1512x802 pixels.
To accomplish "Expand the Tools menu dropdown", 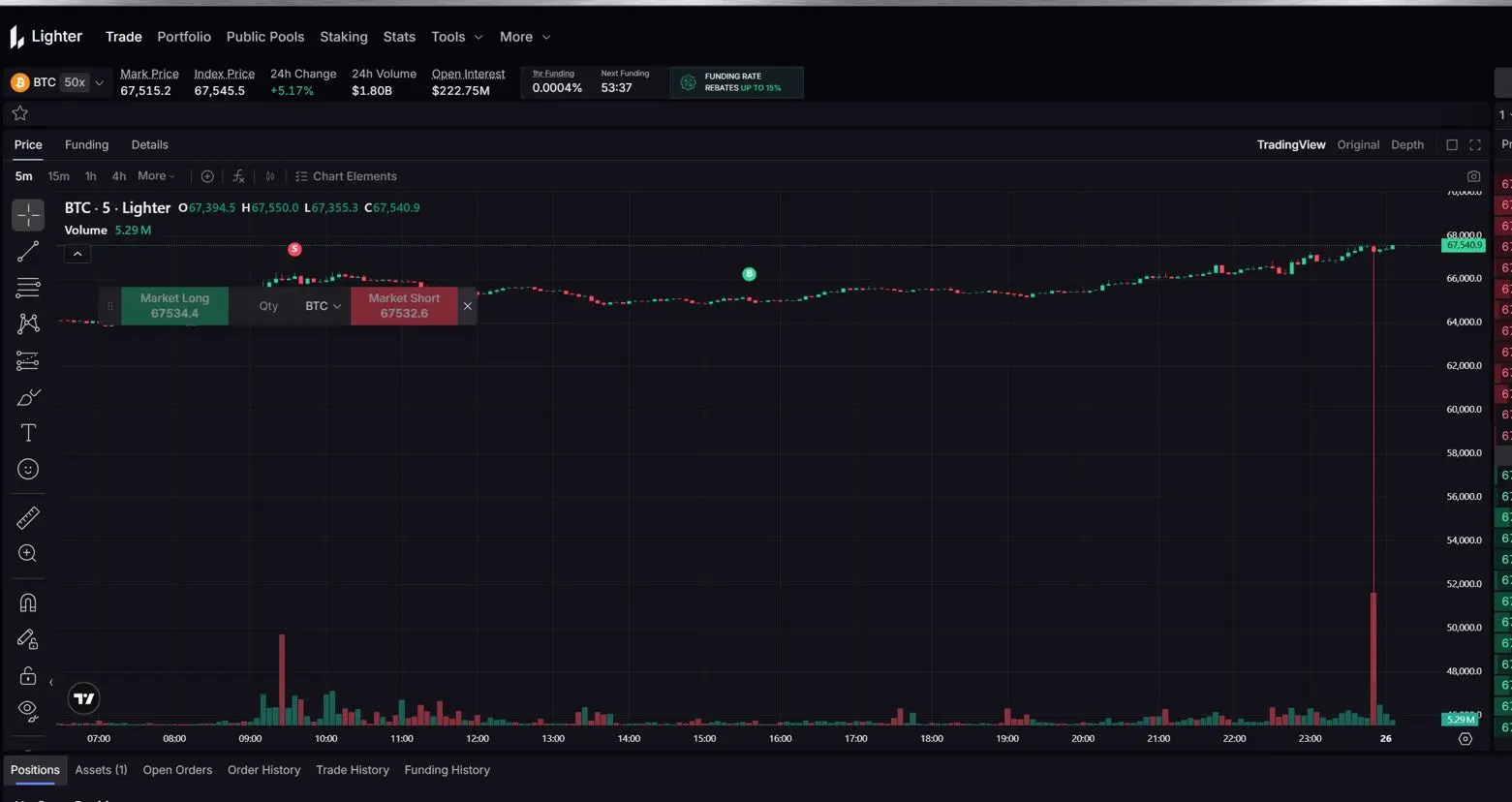I will [457, 37].
